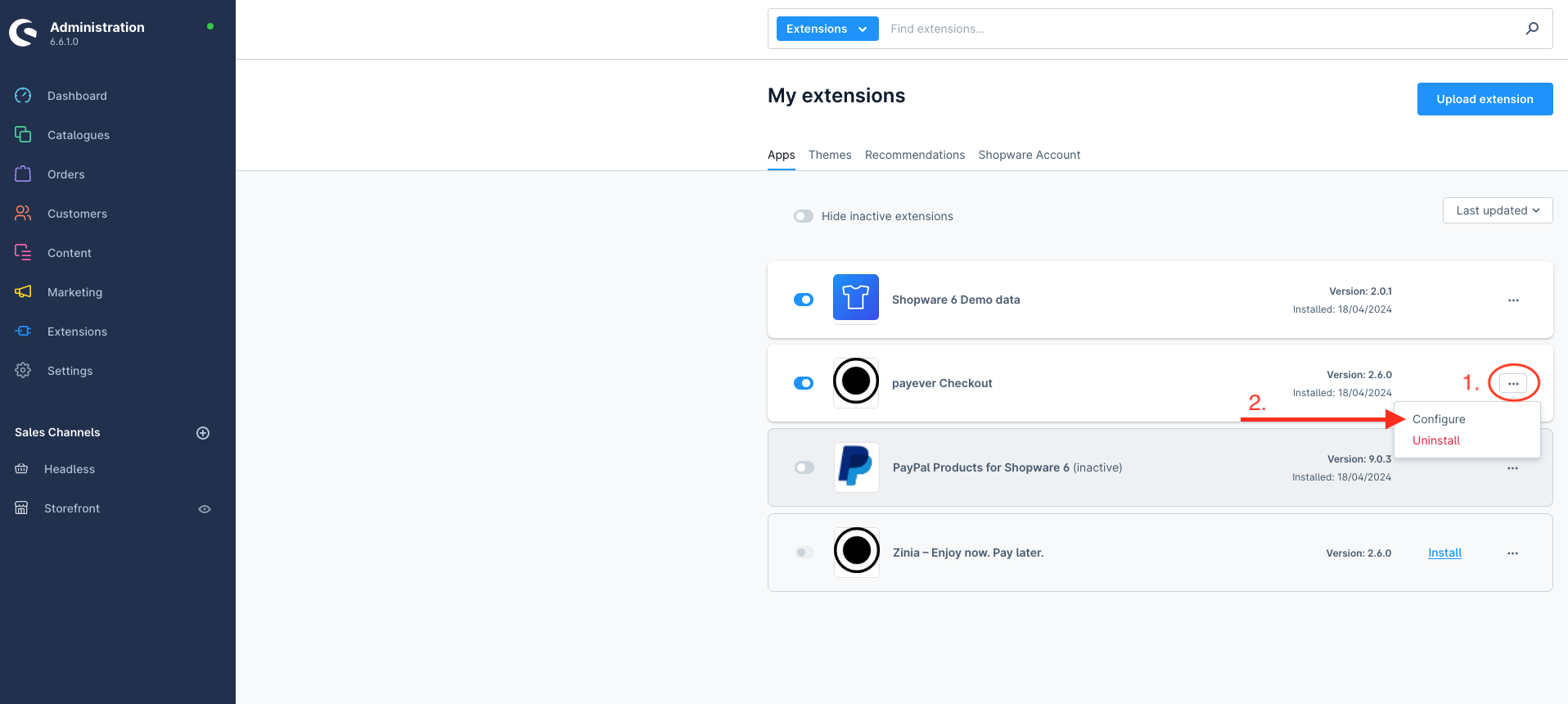Switch to the Themes tab

(x=830, y=155)
